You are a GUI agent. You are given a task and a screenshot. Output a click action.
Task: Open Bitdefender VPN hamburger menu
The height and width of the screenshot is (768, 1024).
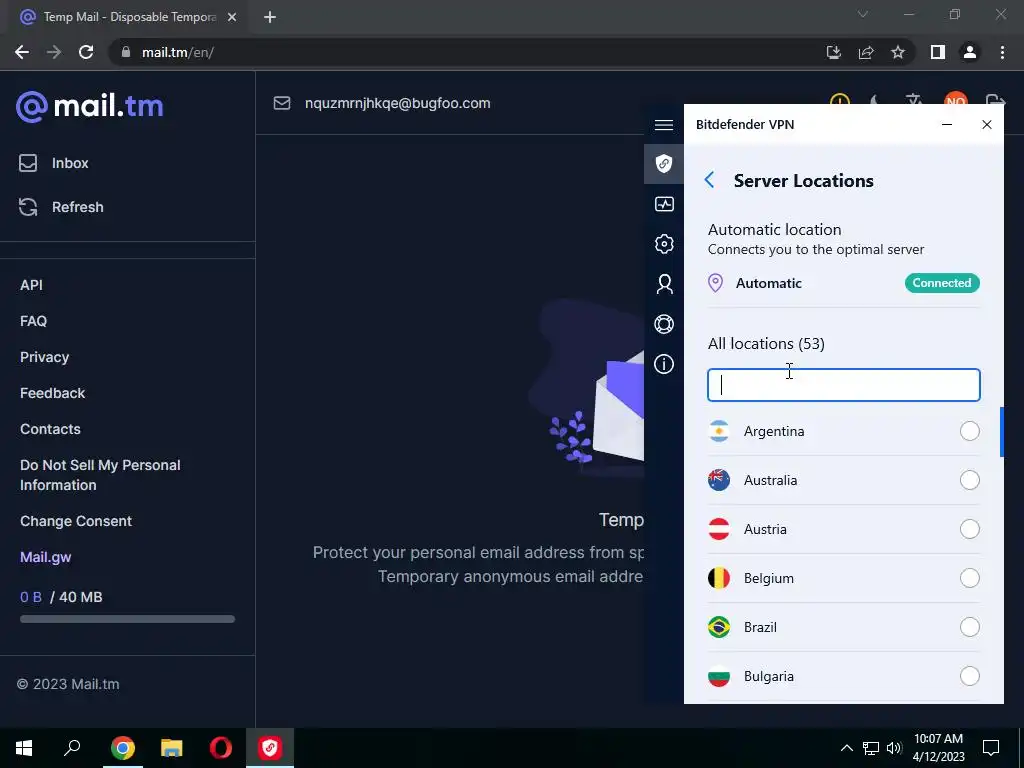click(664, 125)
